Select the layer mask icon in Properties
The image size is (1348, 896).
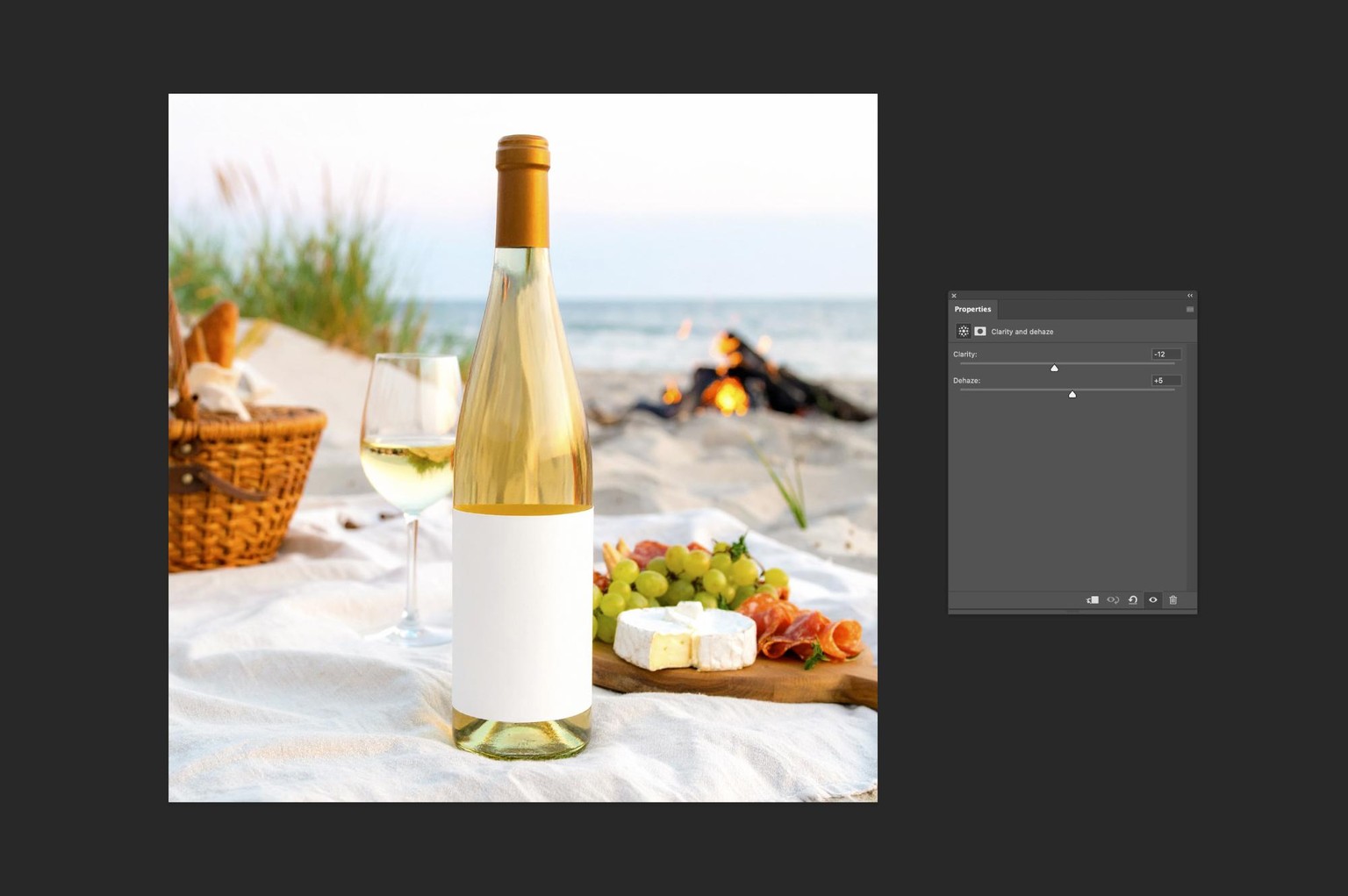pos(980,332)
